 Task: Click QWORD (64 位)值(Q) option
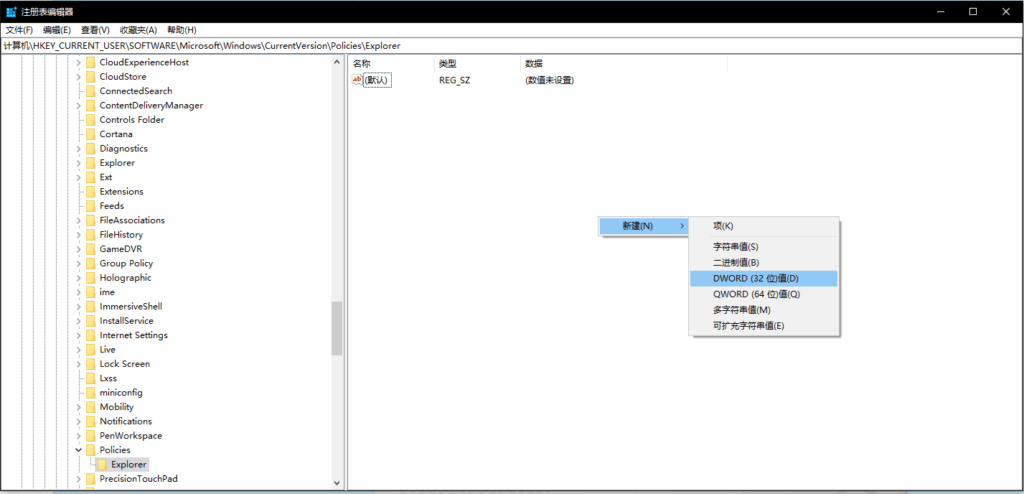point(756,294)
